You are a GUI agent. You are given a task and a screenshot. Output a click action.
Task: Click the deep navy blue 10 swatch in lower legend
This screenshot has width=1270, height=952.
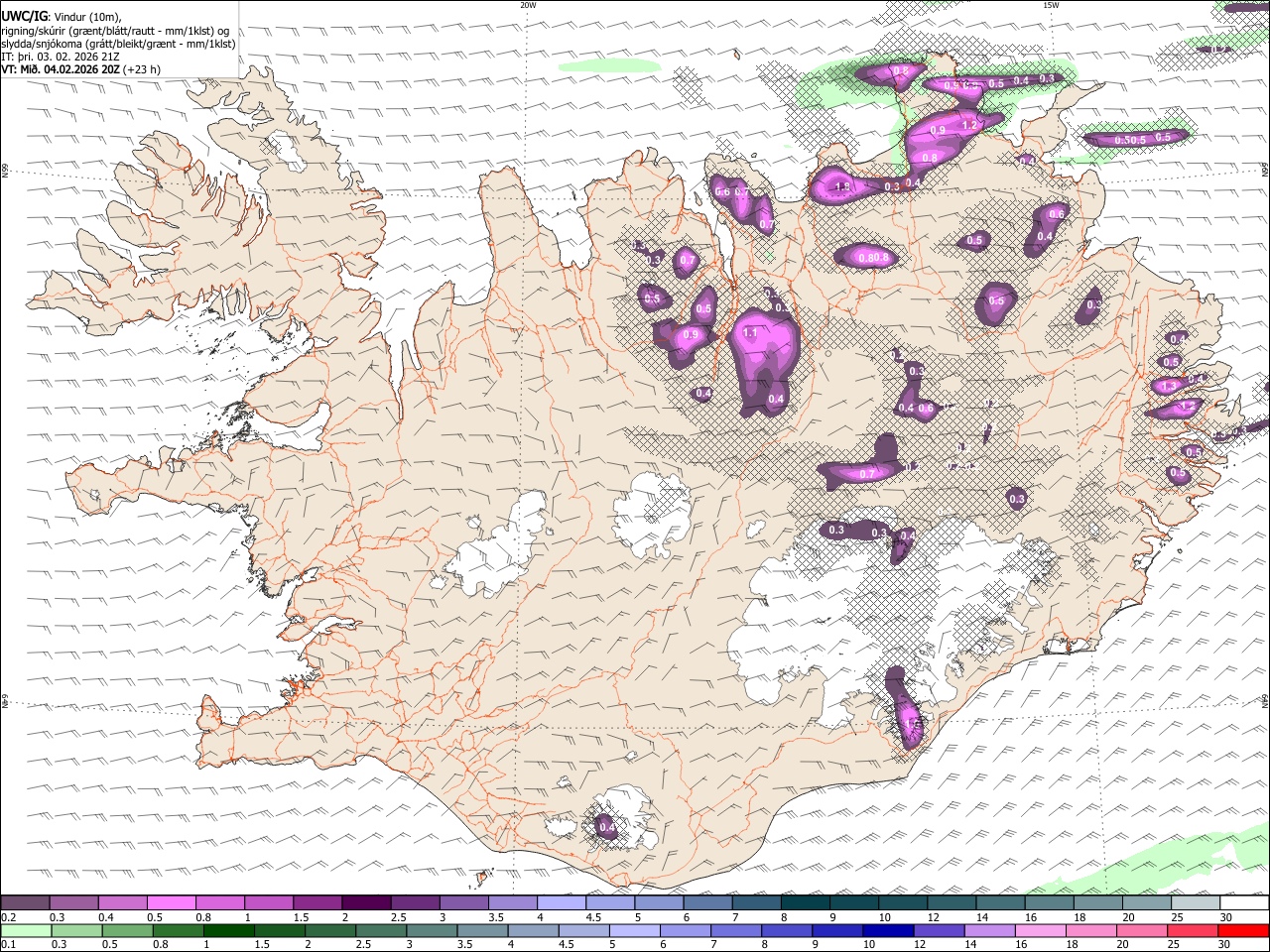888,930
